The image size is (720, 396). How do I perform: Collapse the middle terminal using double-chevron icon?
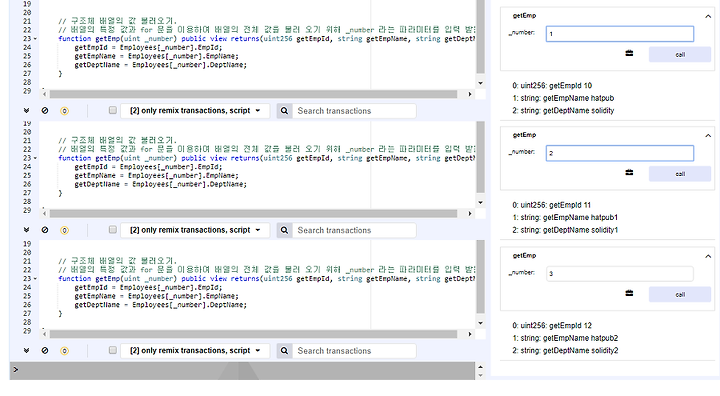click(26, 230)
